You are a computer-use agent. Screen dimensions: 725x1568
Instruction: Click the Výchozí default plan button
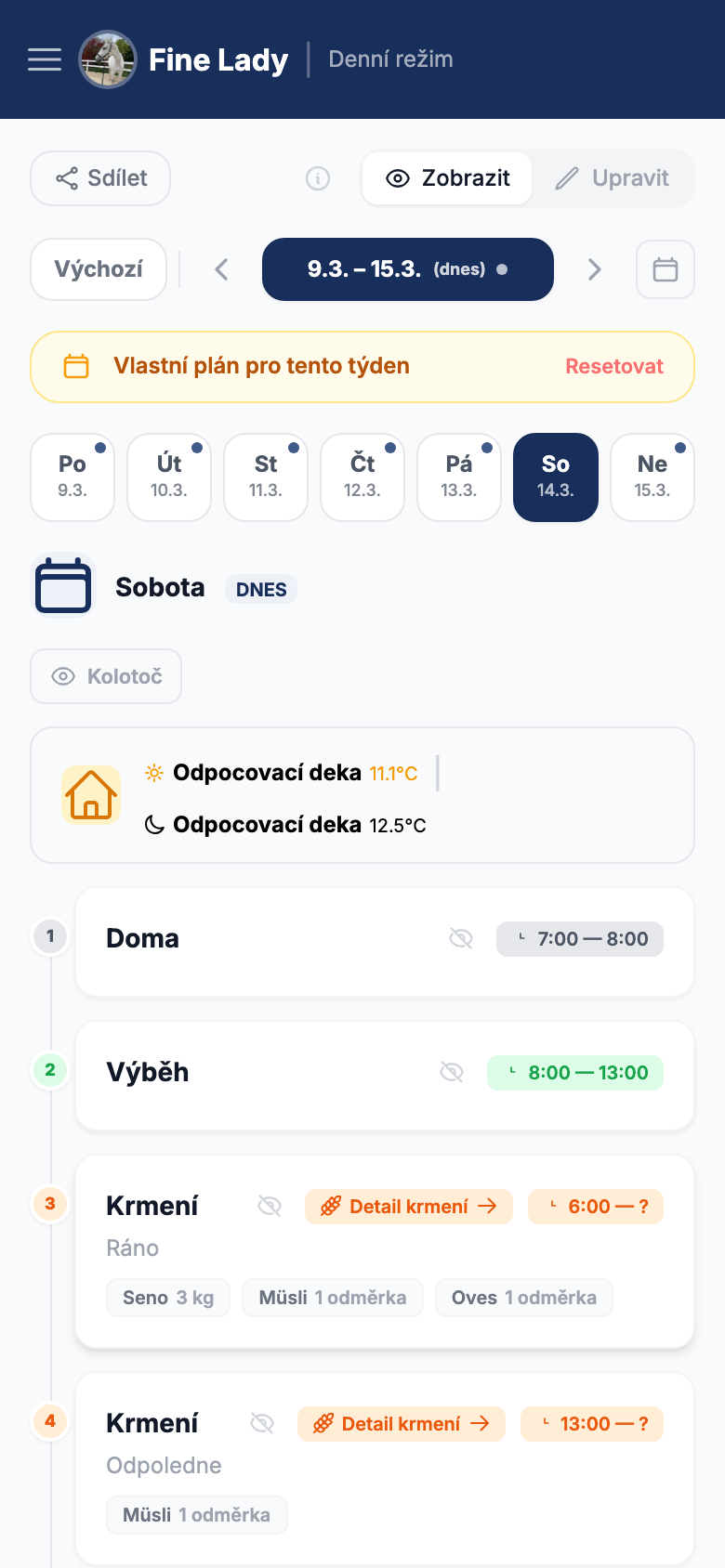(99, 269)
